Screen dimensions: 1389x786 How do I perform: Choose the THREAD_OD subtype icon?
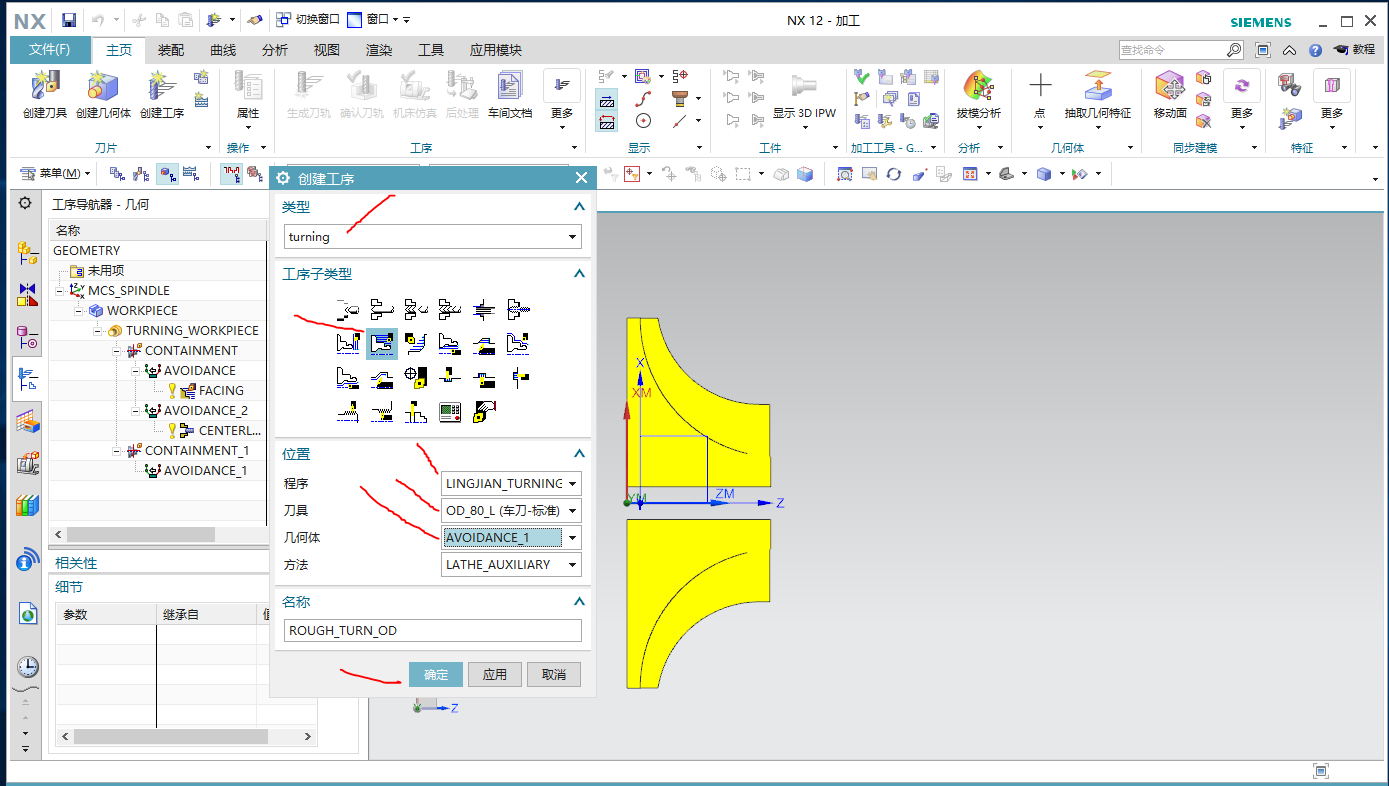(x=349, y=411)
